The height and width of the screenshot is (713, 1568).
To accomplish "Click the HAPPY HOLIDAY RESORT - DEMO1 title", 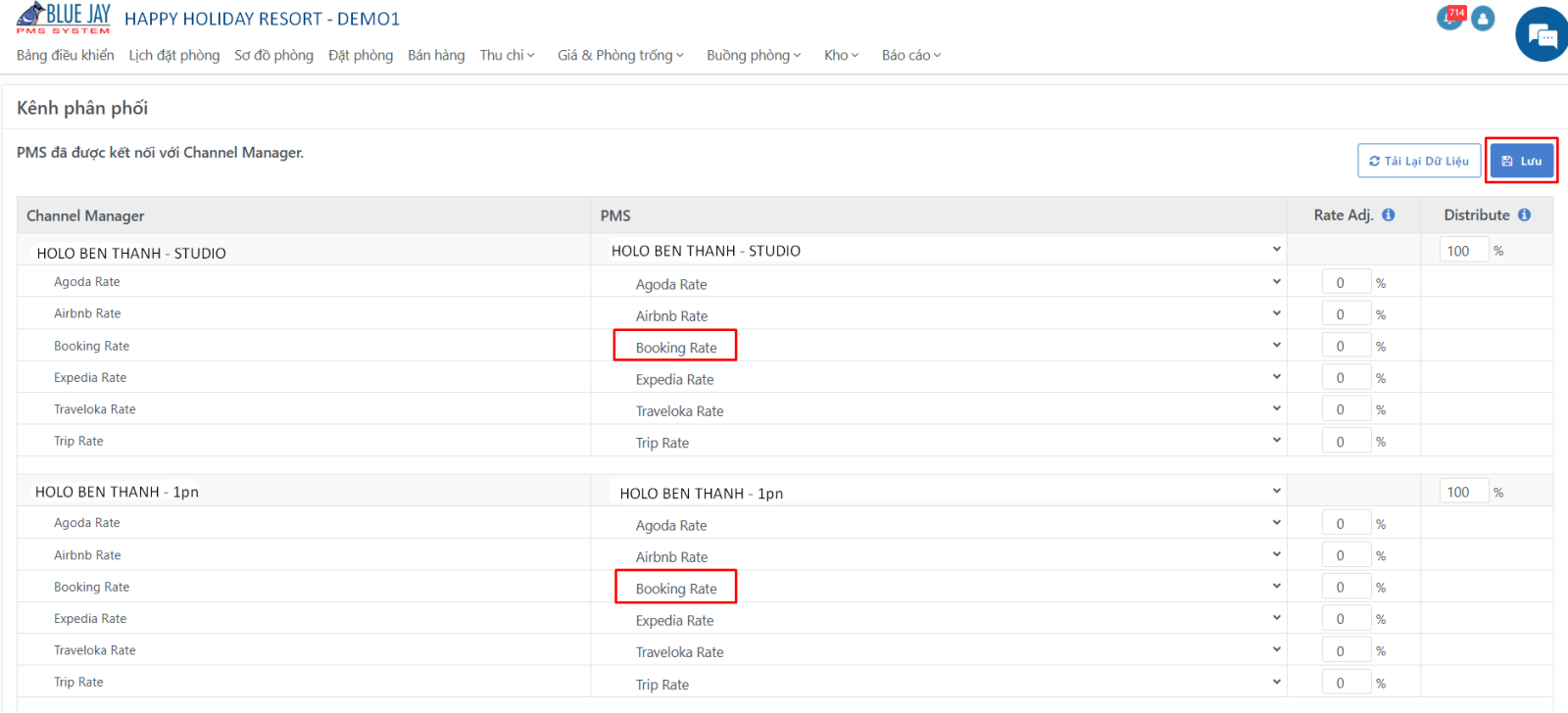I will (x=262, y=20).
